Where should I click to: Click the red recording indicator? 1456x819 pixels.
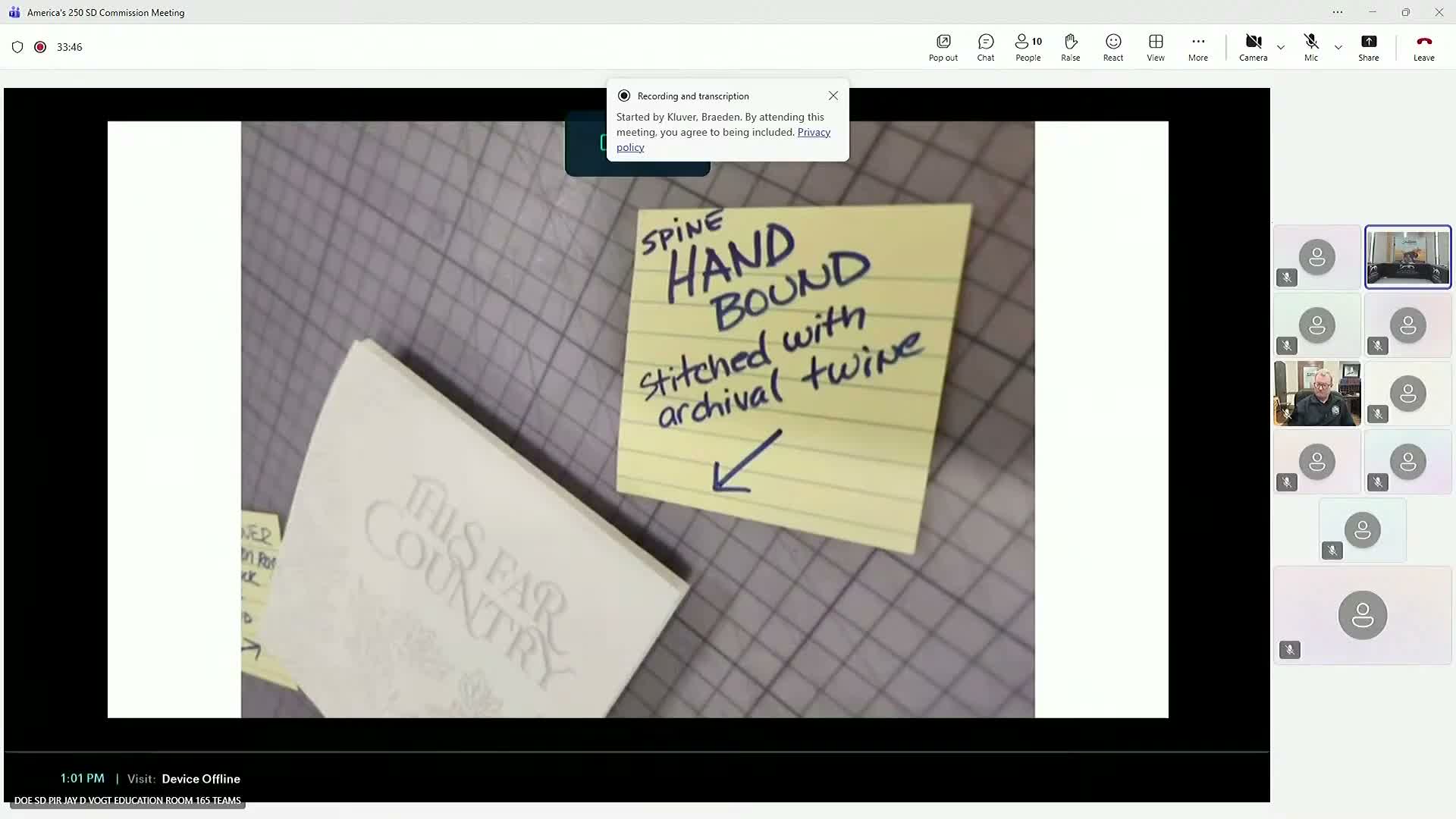pyautogui.click(x=40, y=47)
